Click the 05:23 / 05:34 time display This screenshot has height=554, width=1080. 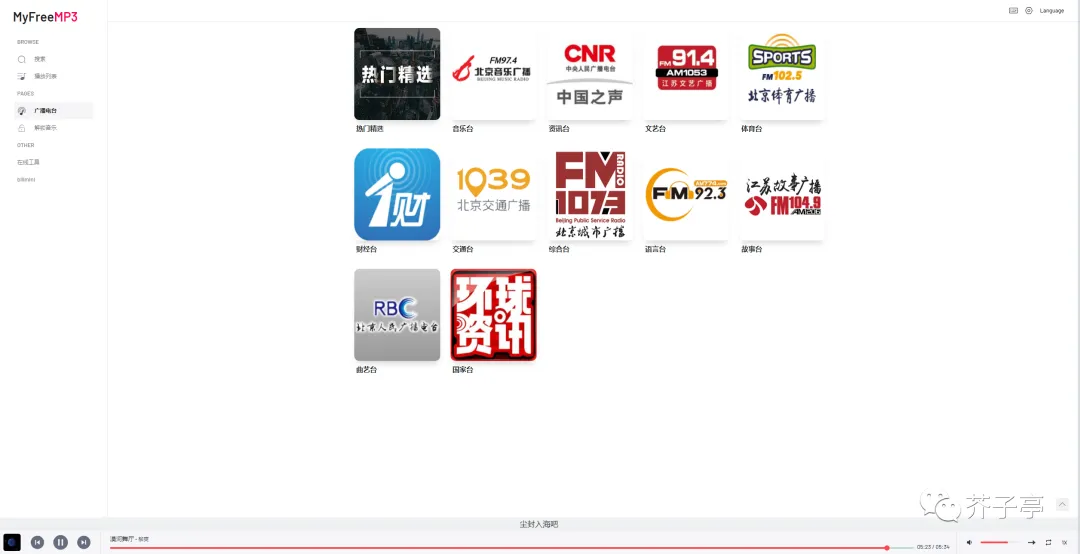(933, 547)
